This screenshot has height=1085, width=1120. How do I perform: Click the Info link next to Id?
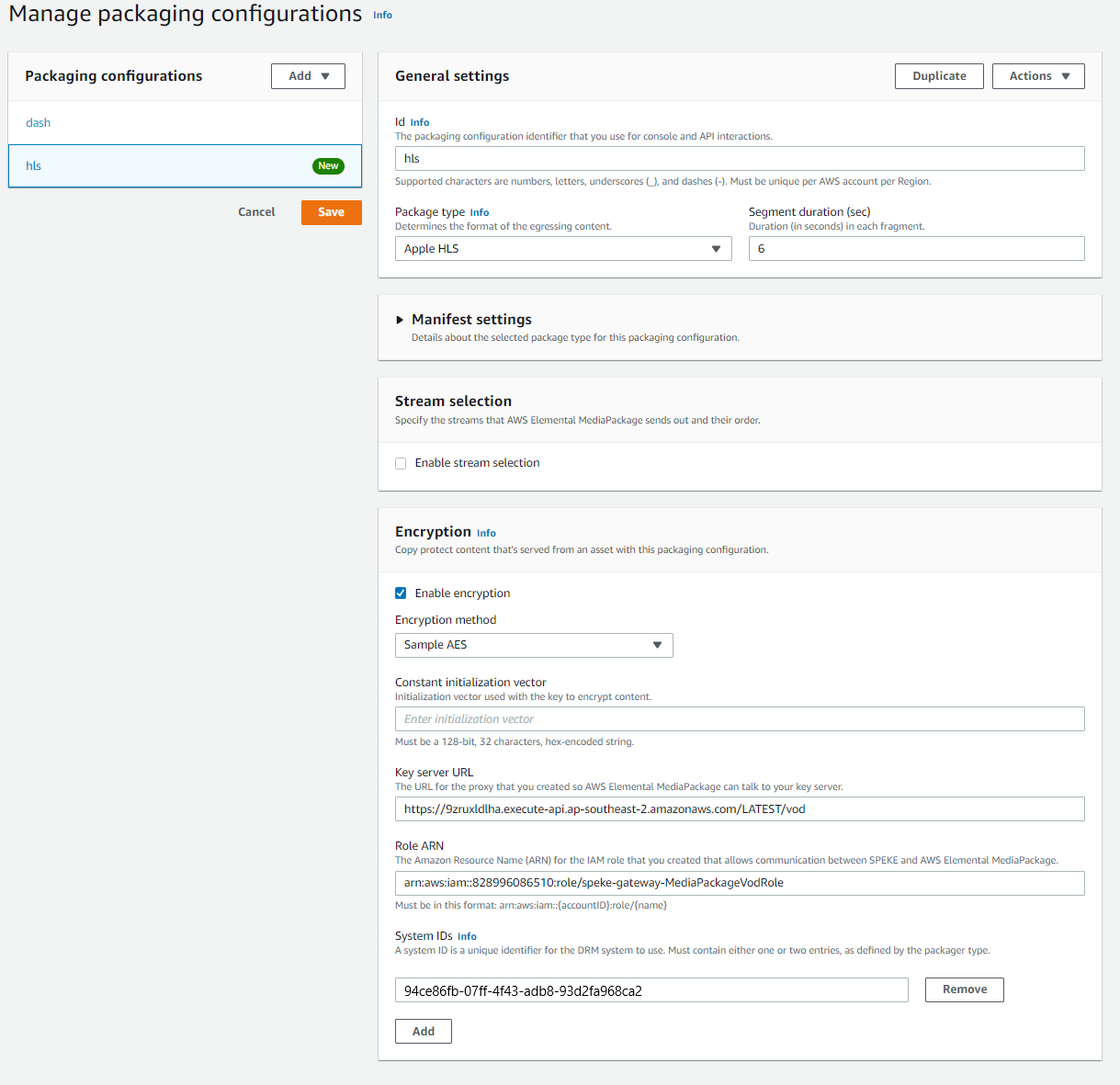tap(420, 121)
